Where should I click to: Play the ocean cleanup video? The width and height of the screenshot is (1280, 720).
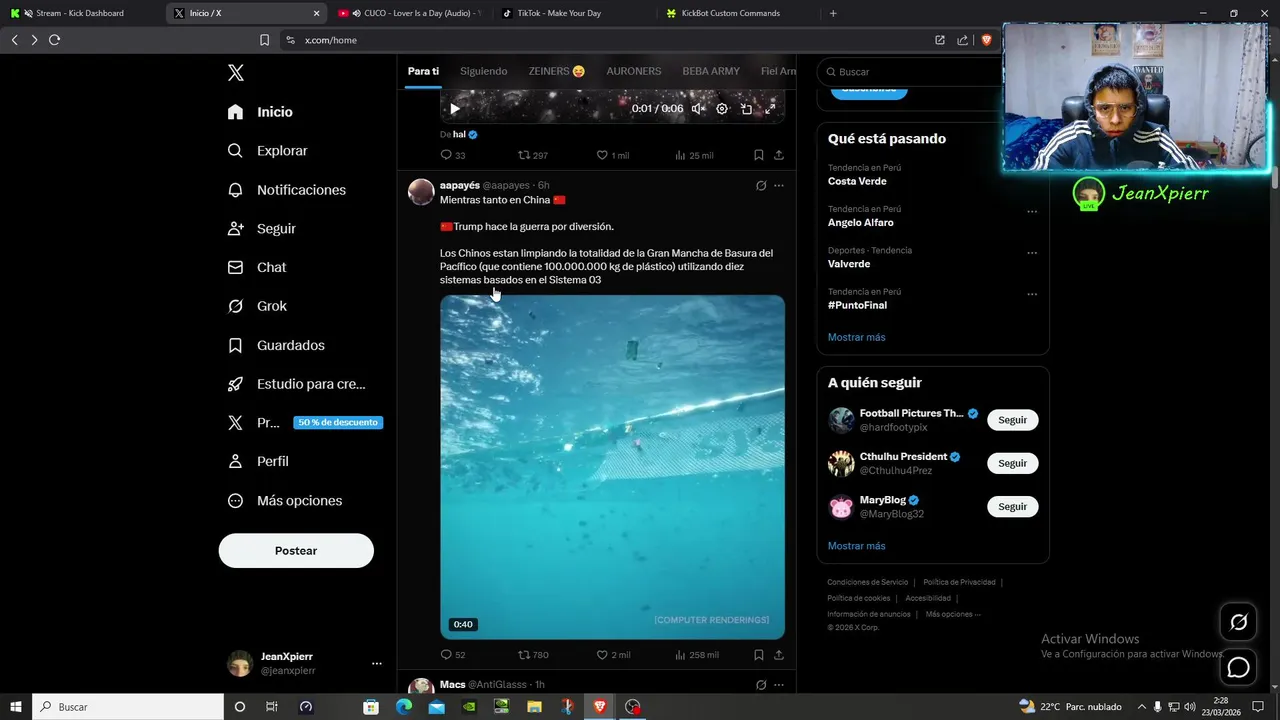[x=612, y=467]
